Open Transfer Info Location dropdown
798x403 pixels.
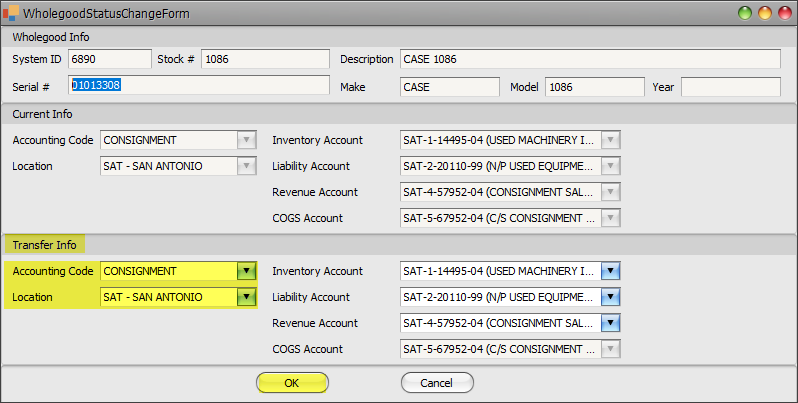coord(246,297)
